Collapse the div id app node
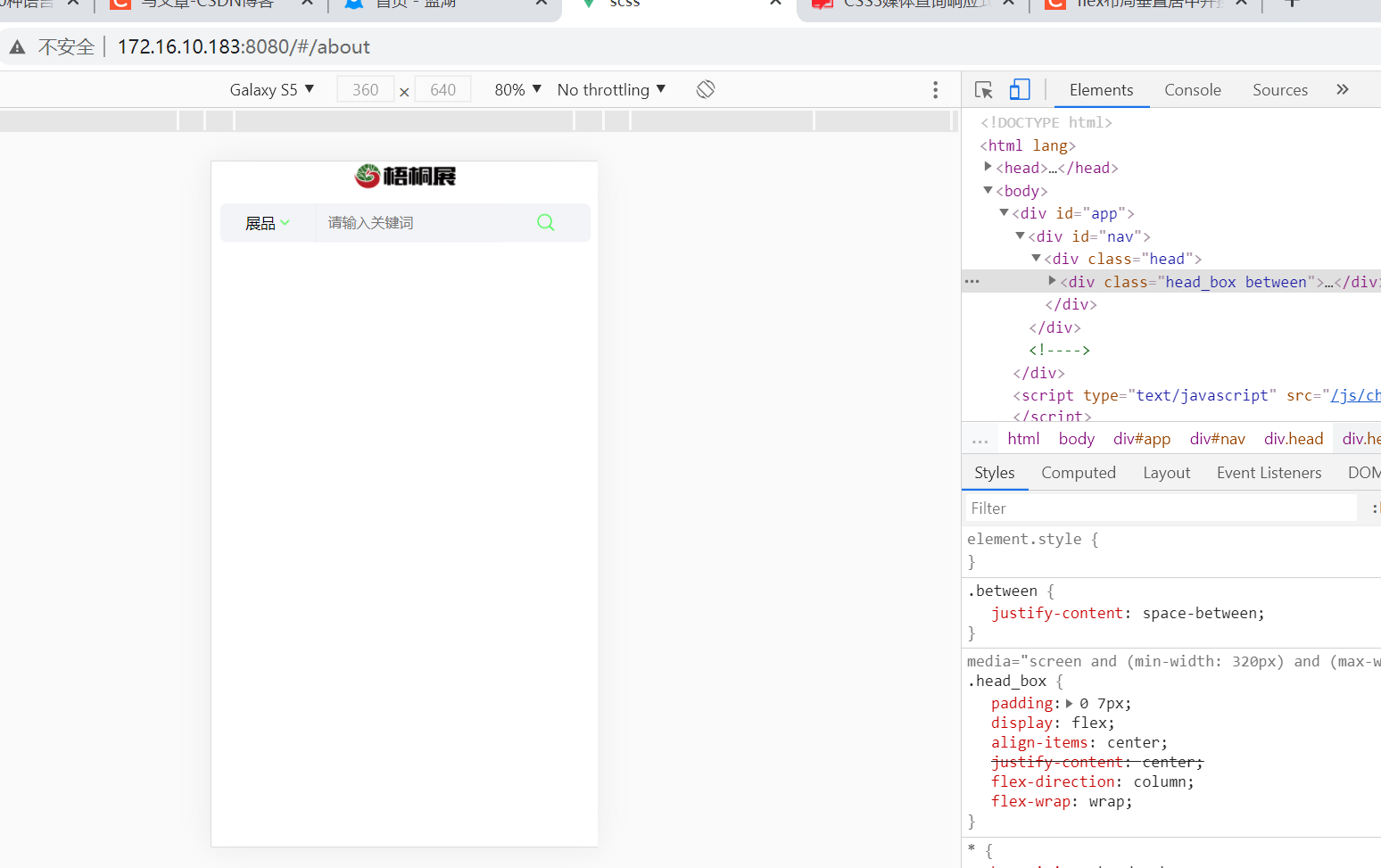This screenshot has height=868, width=1381. tap(1004, 212)
